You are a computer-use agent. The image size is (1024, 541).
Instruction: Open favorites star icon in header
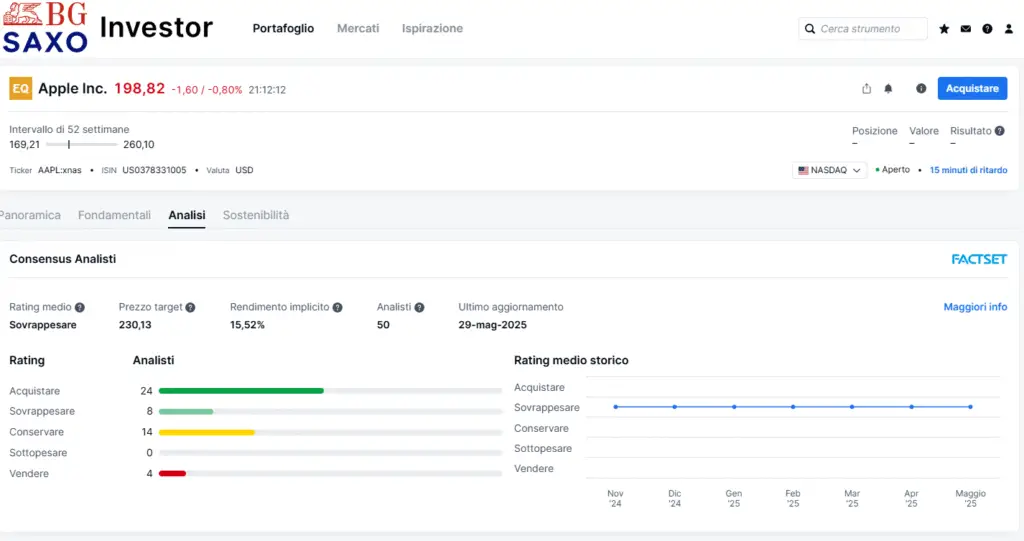944,29
